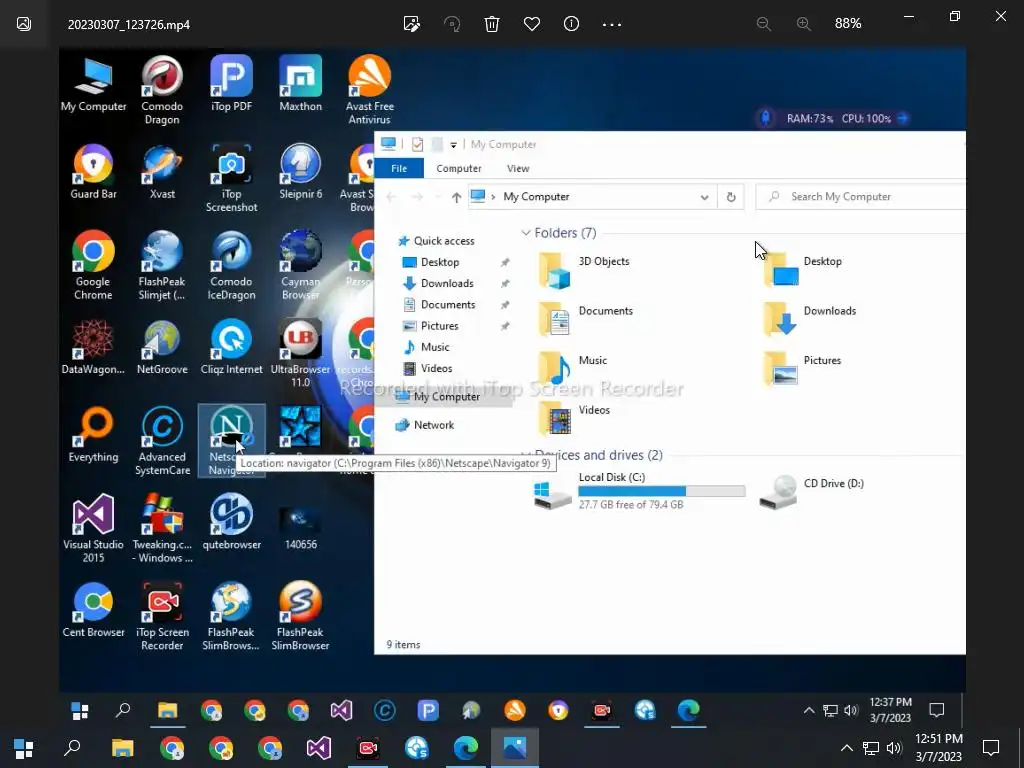Open the File tab in My Computer window
Viewport: 1024px width, 768px height.
399,168
